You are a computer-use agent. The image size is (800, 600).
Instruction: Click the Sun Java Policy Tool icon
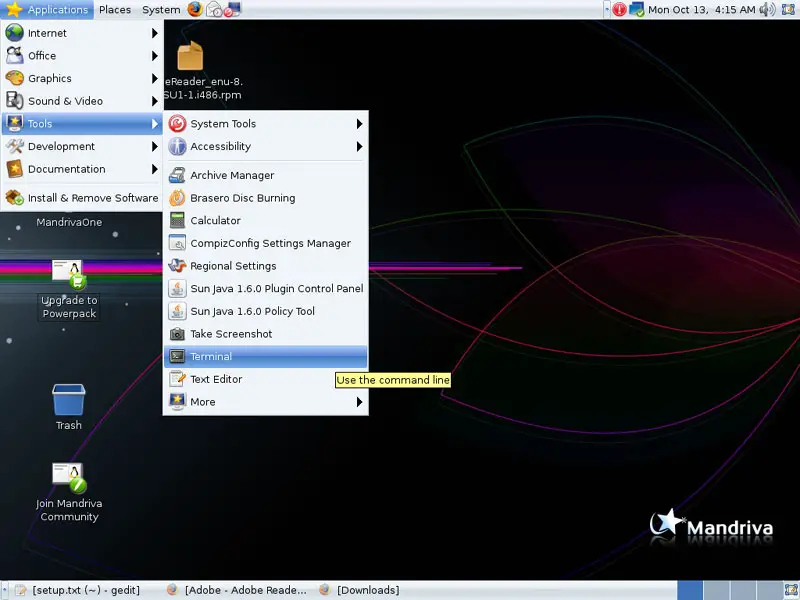(x=177, y=311)
